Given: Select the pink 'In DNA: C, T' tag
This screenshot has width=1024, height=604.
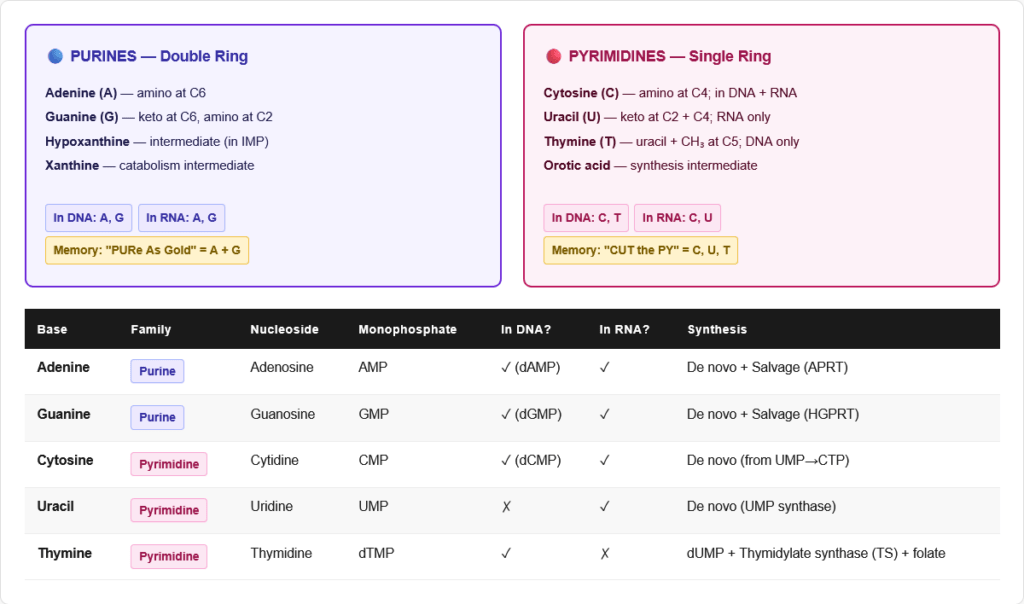Looking at the screenshot, I should pyautogui.click(x=586, y=218).
